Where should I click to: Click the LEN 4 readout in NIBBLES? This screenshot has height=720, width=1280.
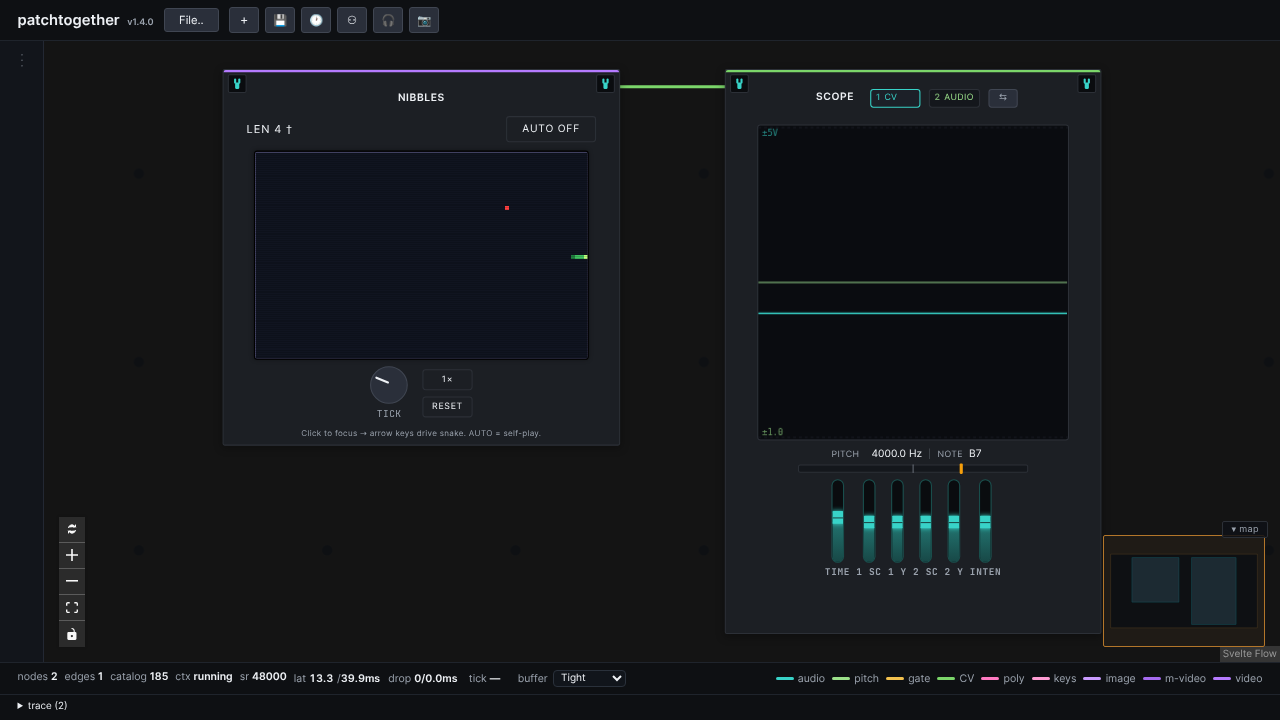point(269,129)
